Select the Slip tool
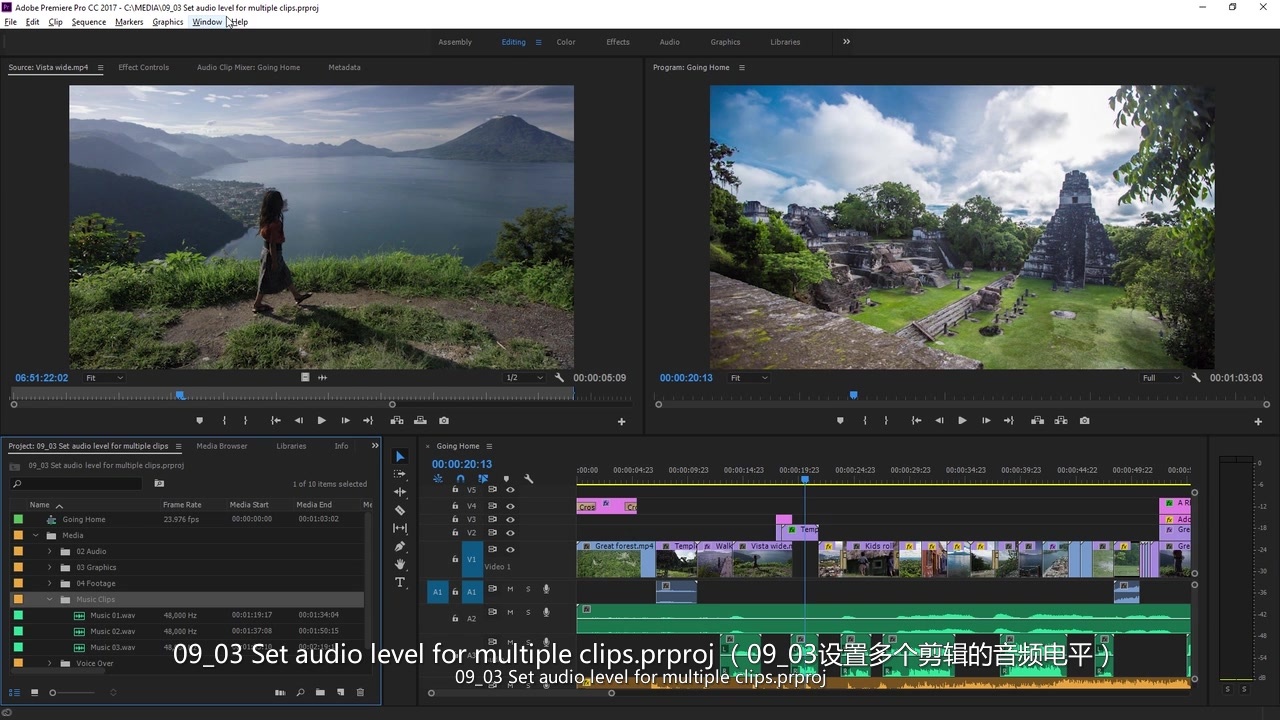The width and height of the screenshot is (1280, 720). click(x=400, y=528)
